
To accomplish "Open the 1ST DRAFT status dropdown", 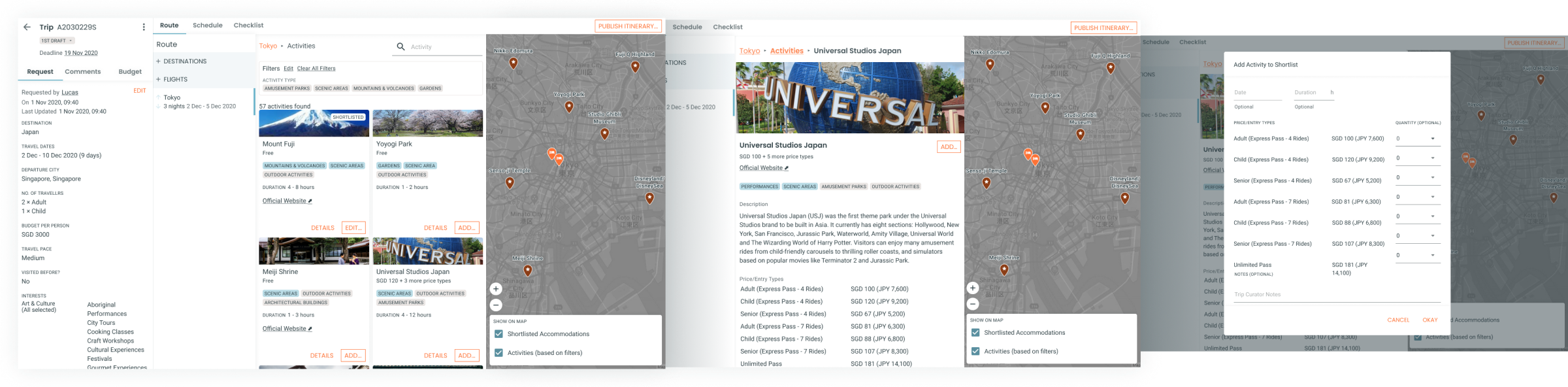I will pyautogui.click(x=57, y=41).
